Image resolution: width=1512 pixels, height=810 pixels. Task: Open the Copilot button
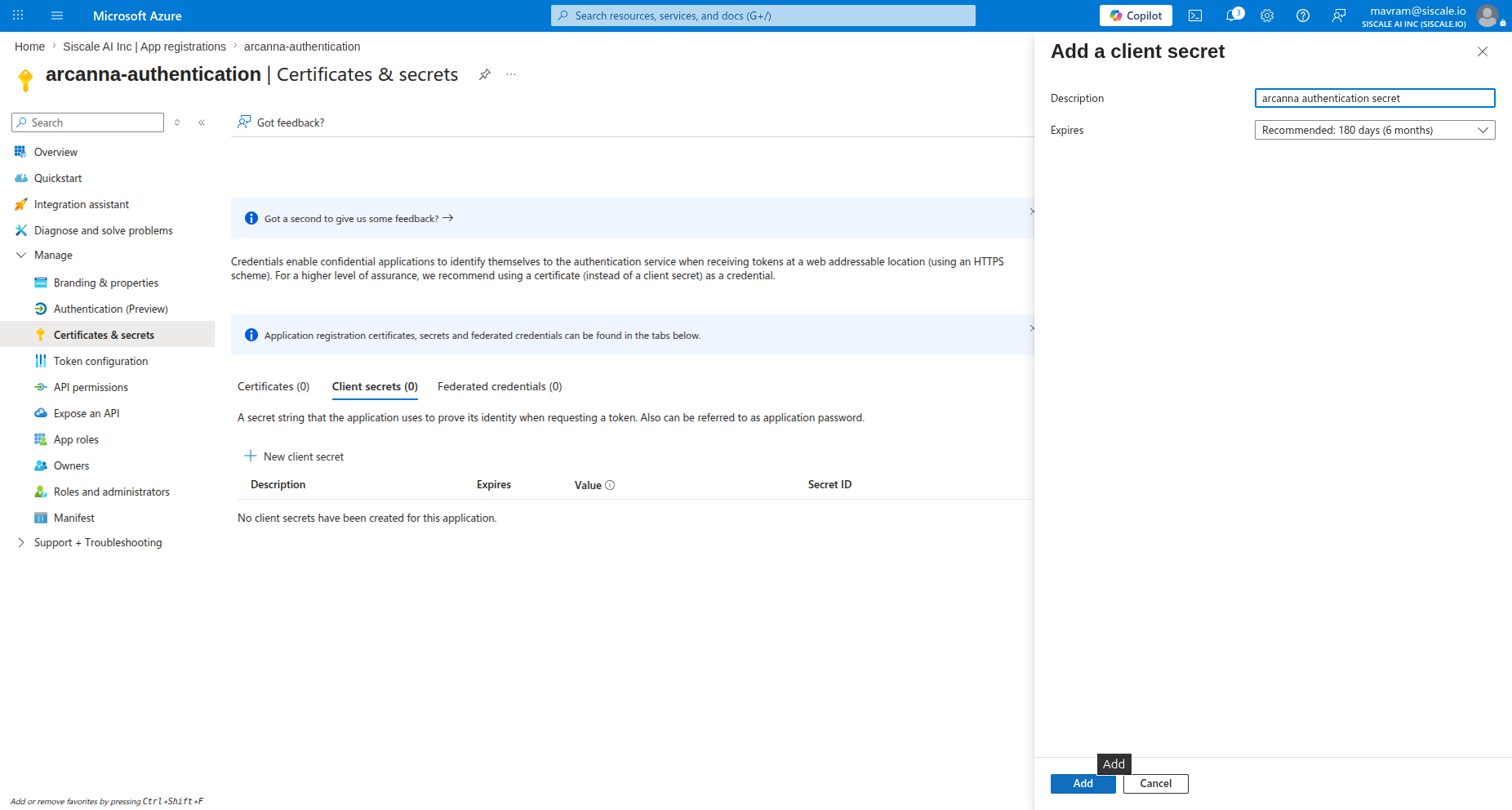[x=1136, y=16]
